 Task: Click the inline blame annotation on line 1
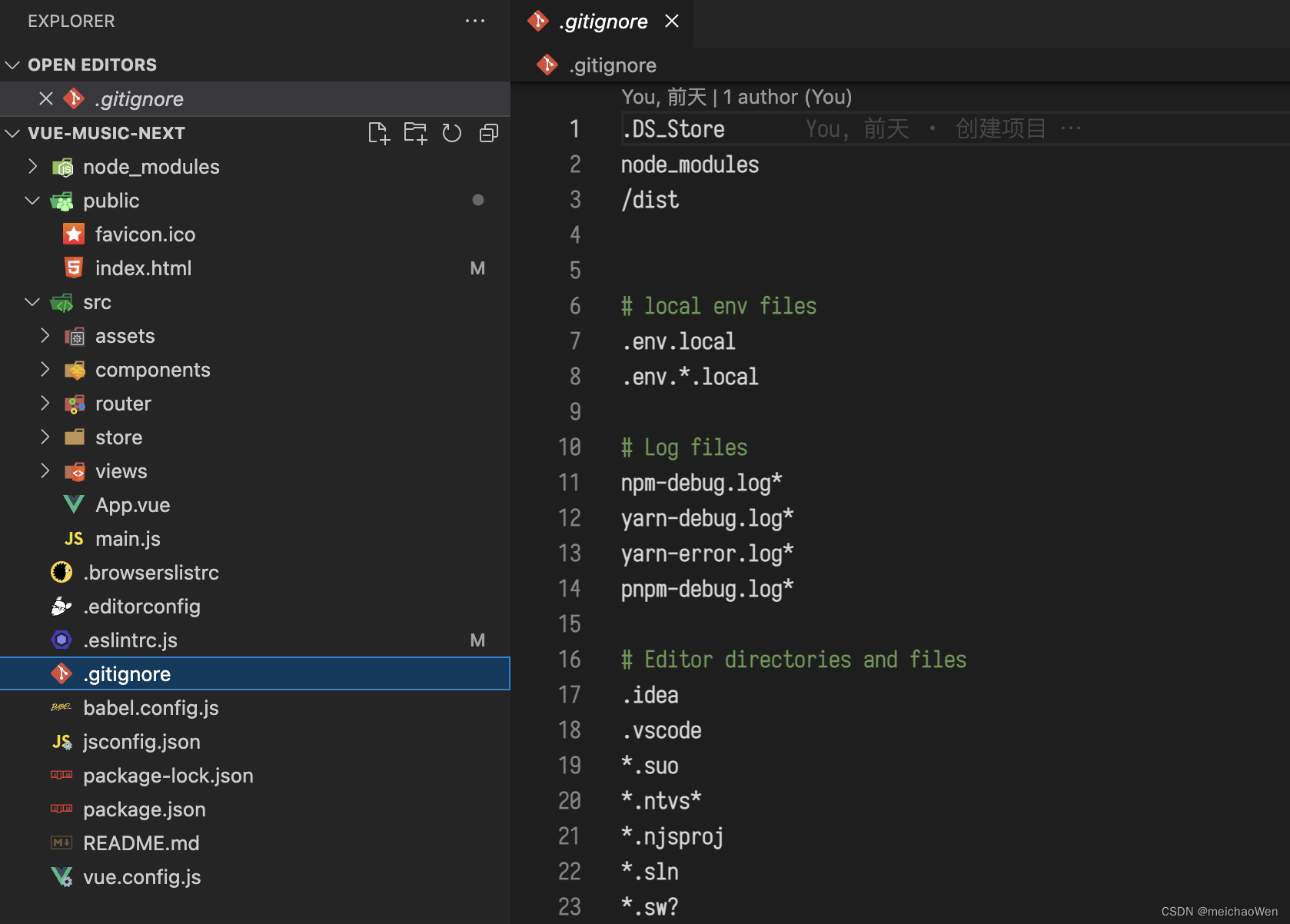[943, 128]
